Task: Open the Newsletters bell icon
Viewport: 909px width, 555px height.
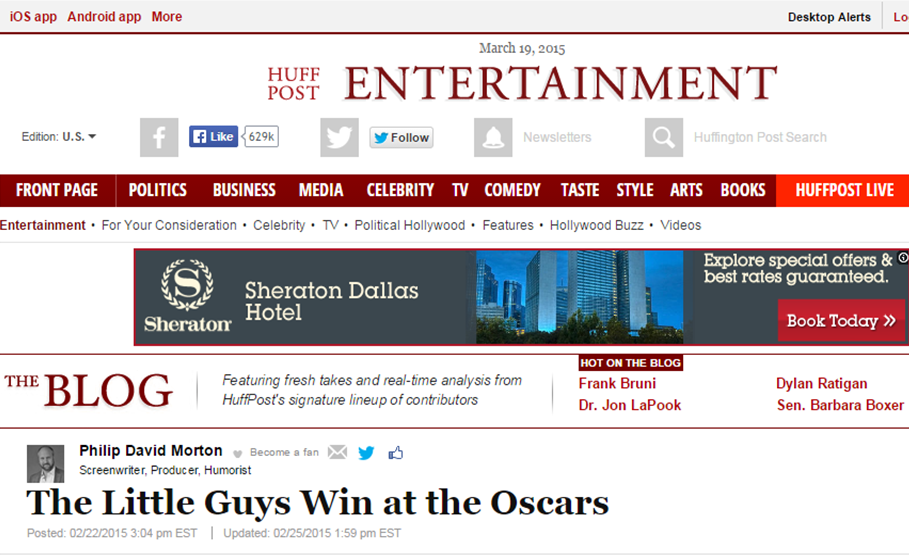Action: point(493,137)
